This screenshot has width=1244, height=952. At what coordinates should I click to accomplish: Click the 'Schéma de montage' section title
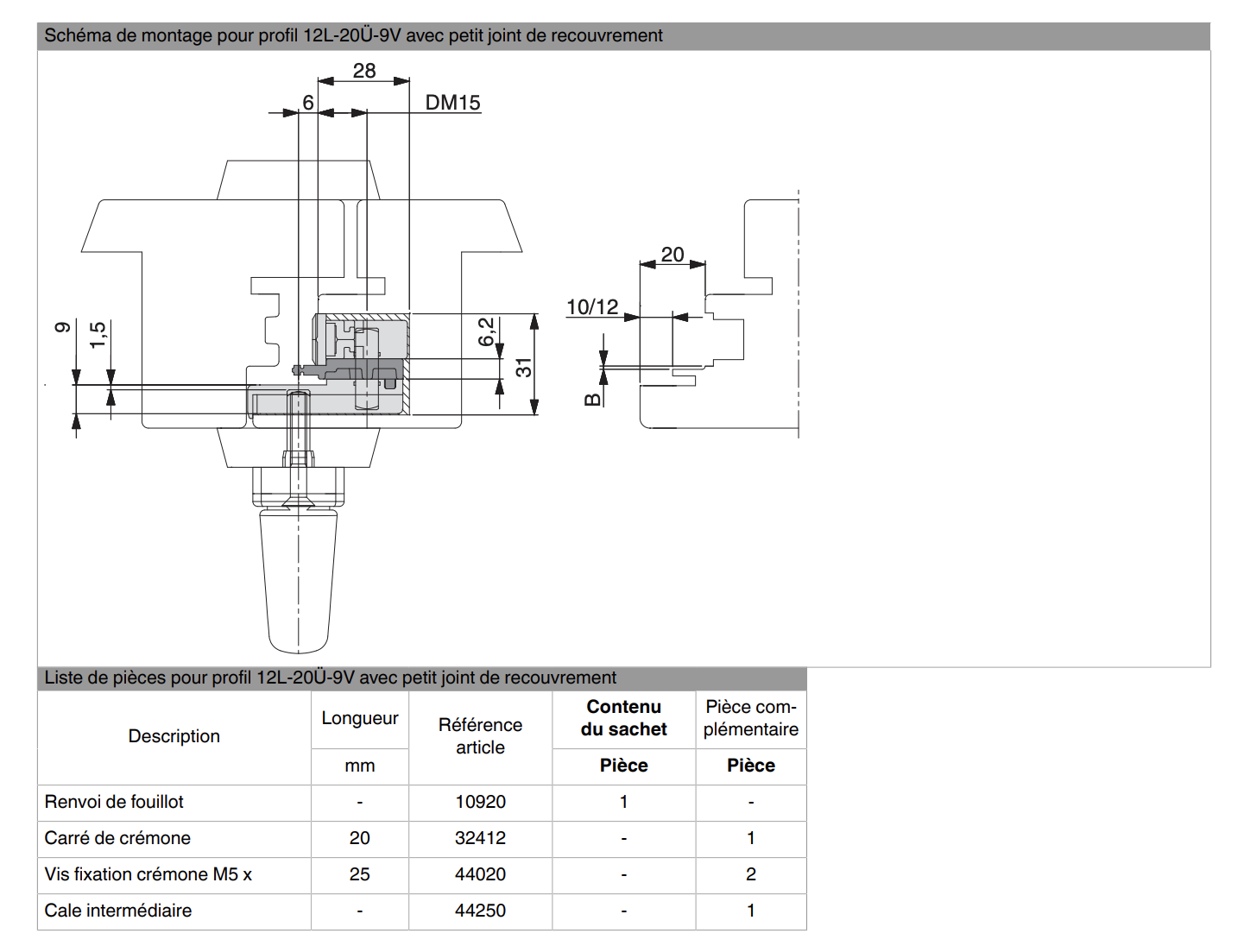tap(353, 35)
